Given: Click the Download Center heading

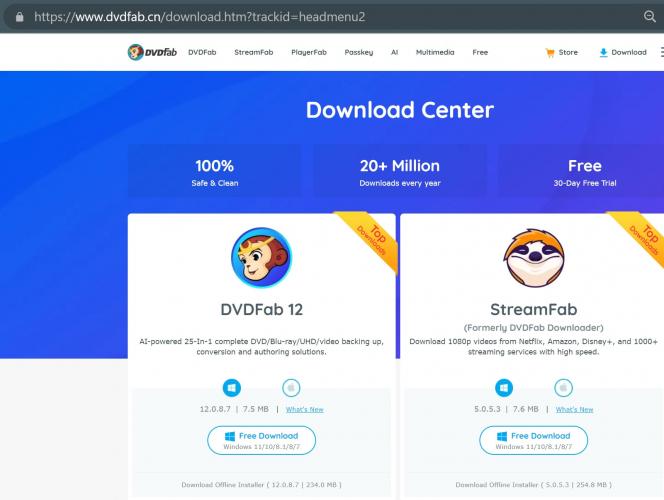Looking at the screenshot, I should 400,110.
